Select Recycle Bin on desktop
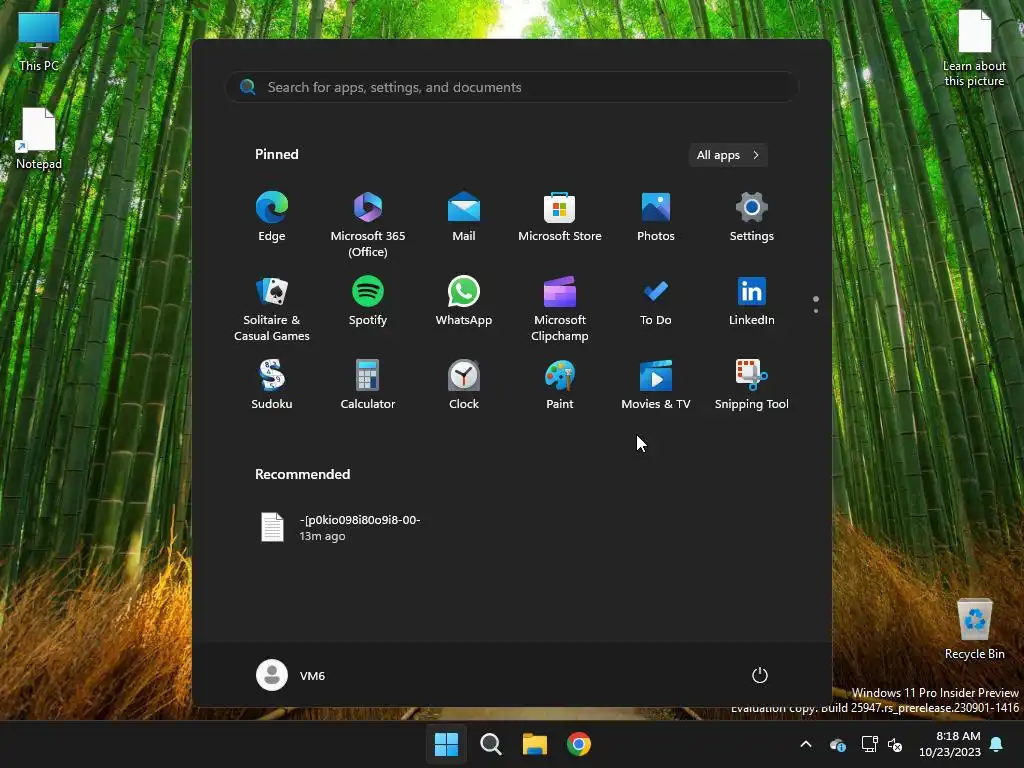This screenshot has width=1024, height=768. (974, 629)
